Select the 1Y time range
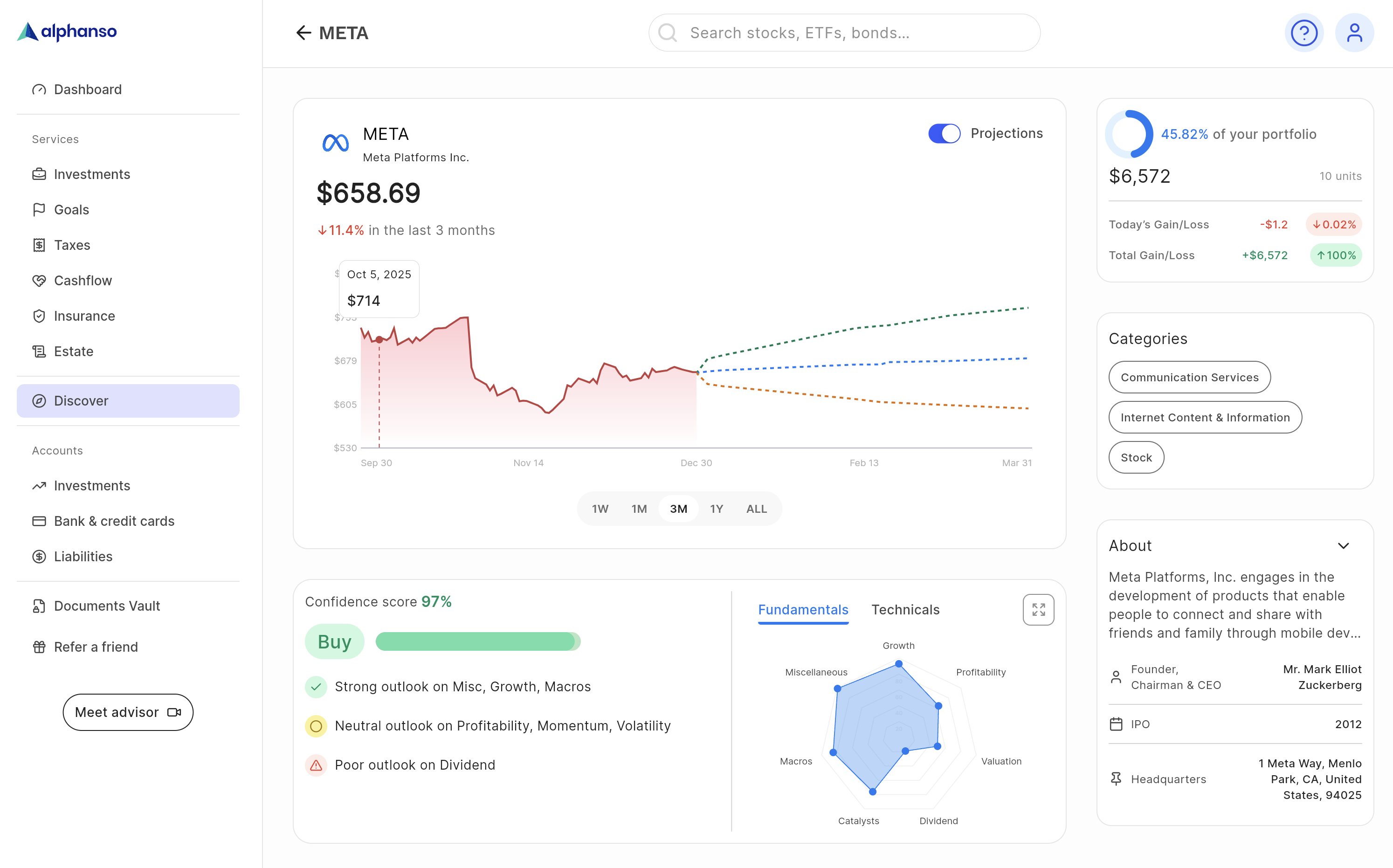 coord(716,509)
